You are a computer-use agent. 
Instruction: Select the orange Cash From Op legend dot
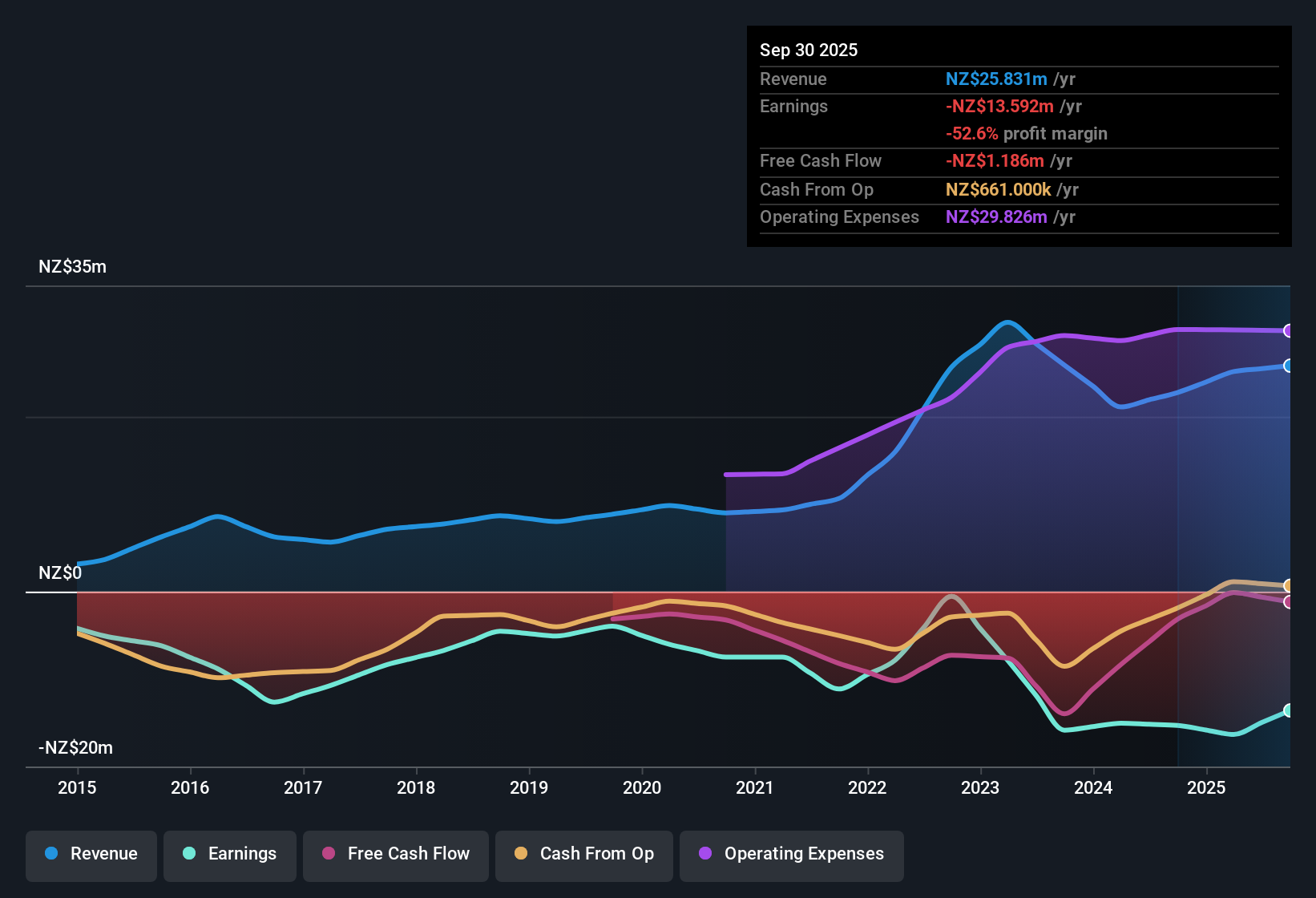click(521, 854)
